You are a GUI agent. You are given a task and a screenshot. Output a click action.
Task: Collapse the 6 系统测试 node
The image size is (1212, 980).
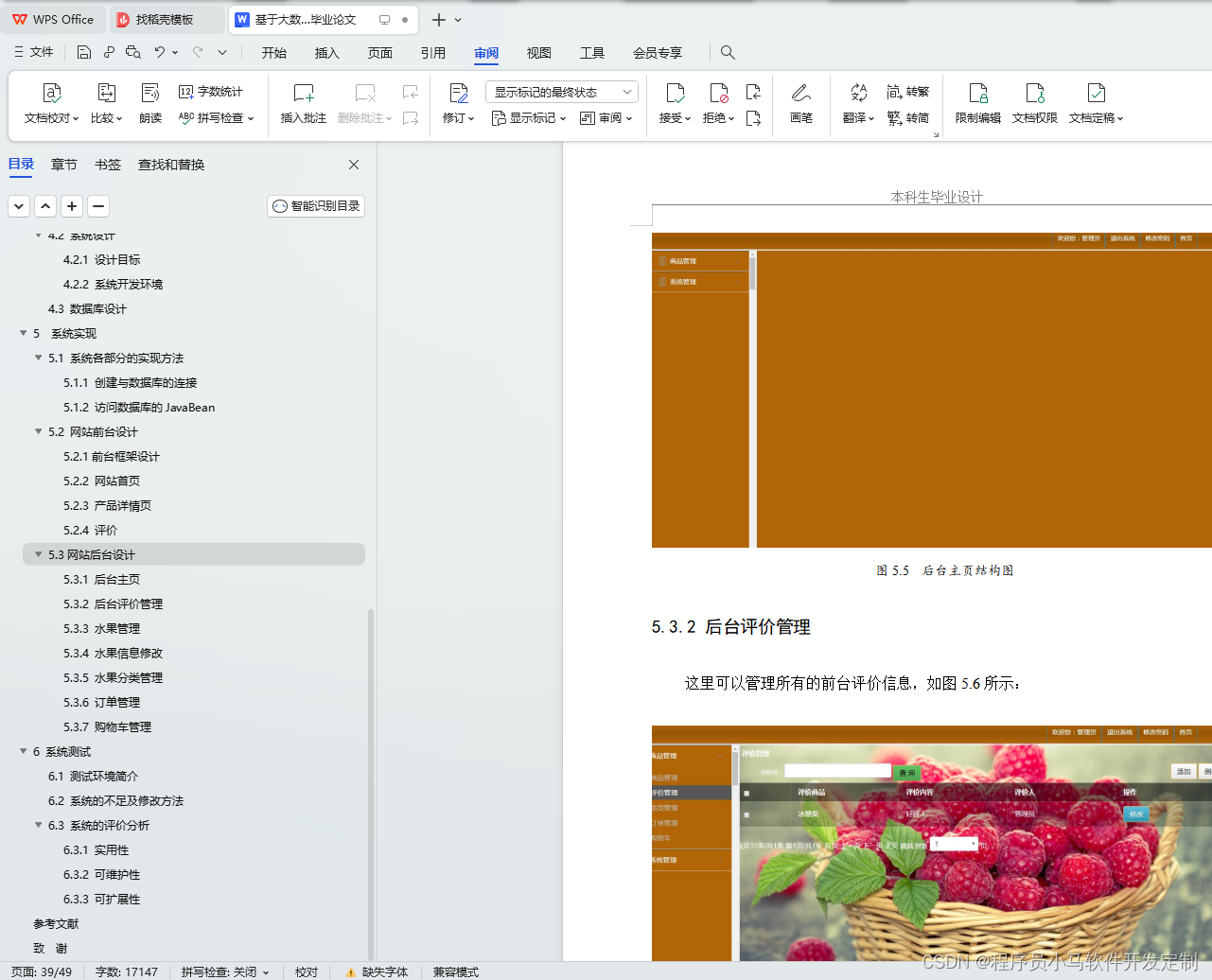pyautogui.click(x=24, y=751)
